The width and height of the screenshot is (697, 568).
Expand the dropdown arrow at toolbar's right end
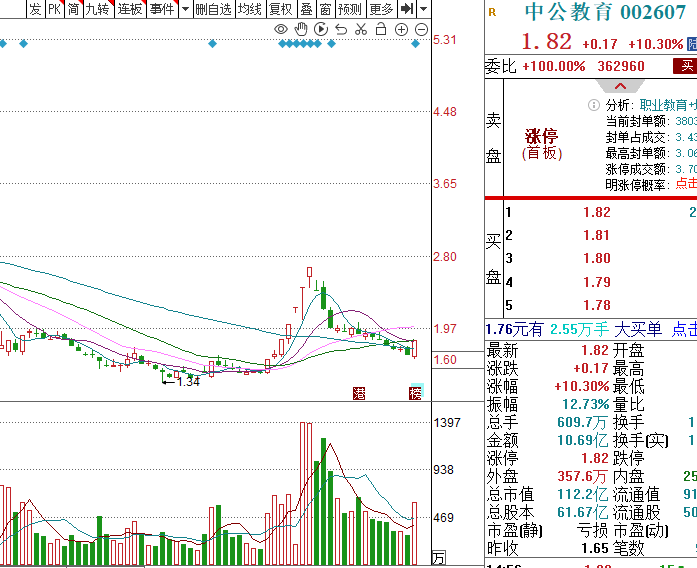pyautogui.click(x=424, y=9)
